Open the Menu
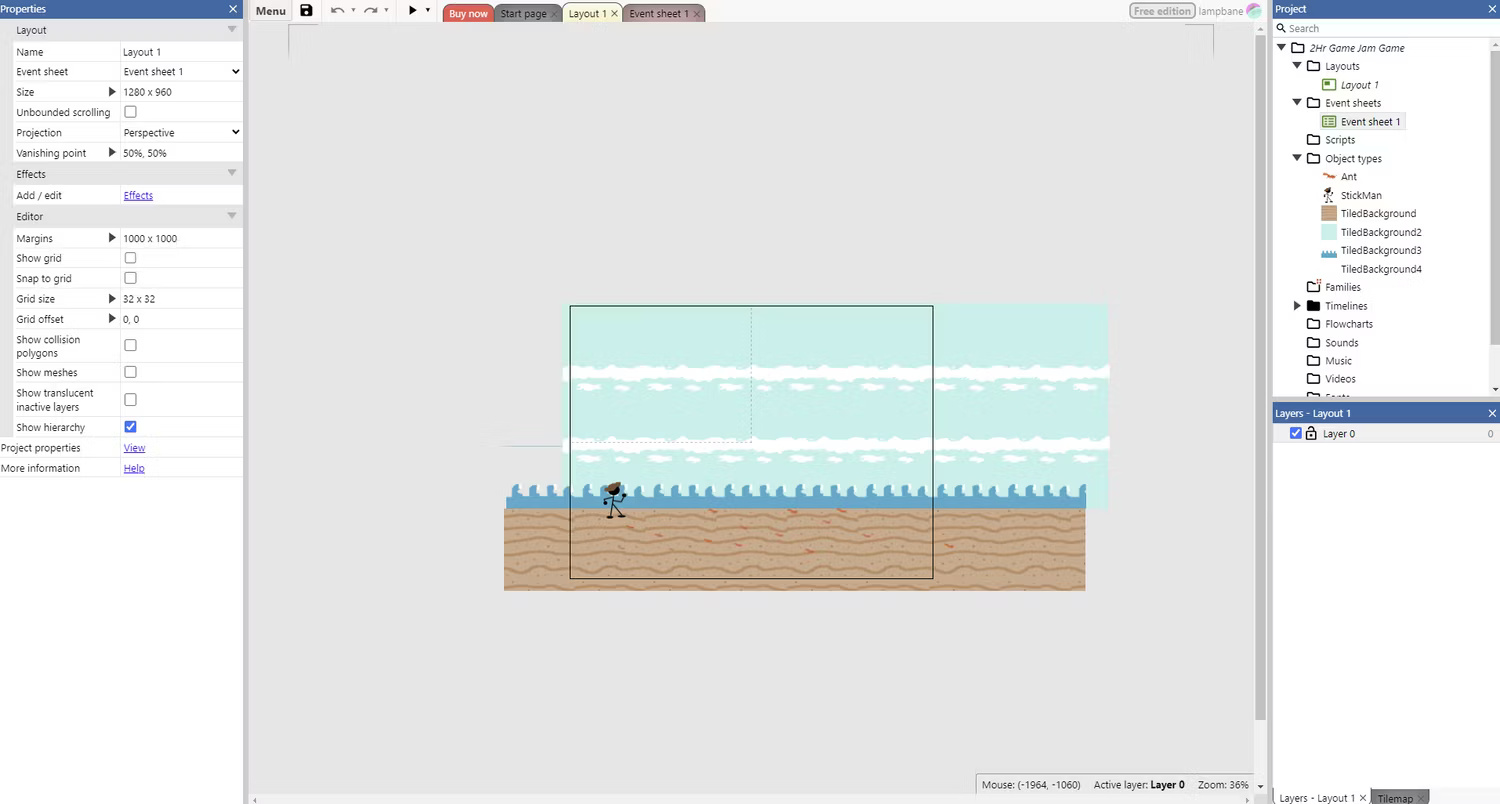The height and width of the screenshot is (804, 1500). pos(269,11)
